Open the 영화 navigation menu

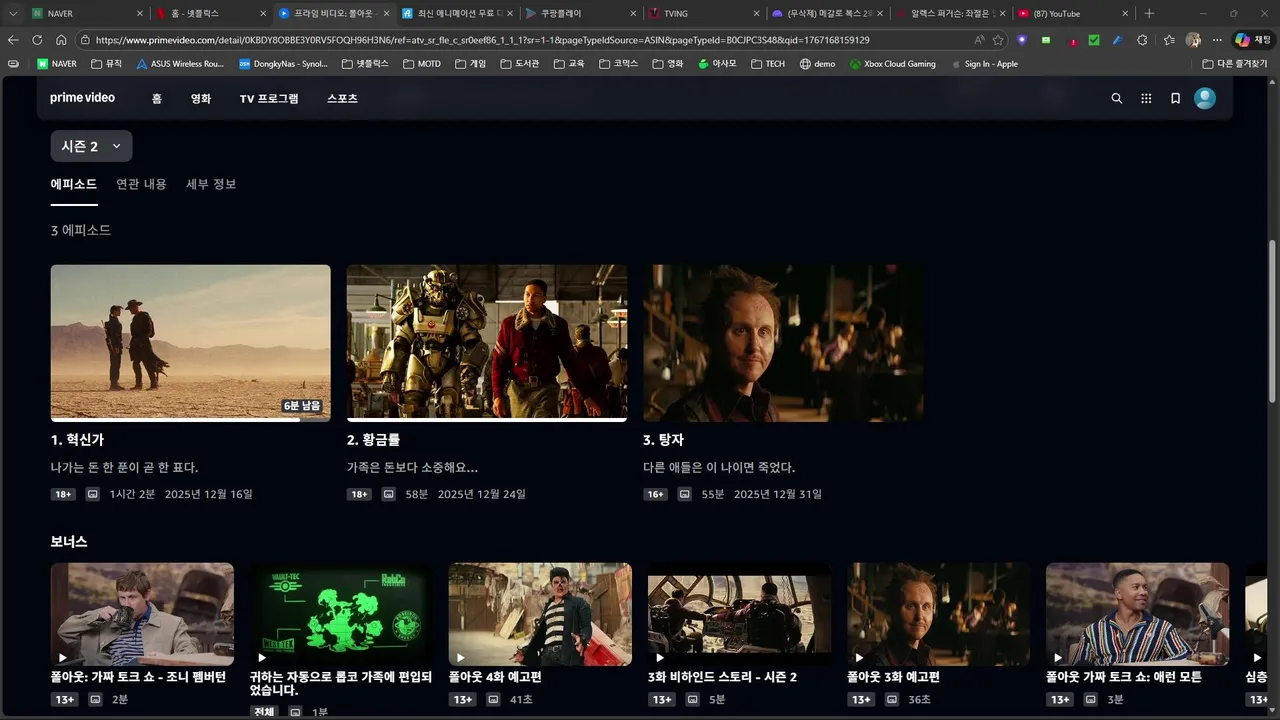201,99
